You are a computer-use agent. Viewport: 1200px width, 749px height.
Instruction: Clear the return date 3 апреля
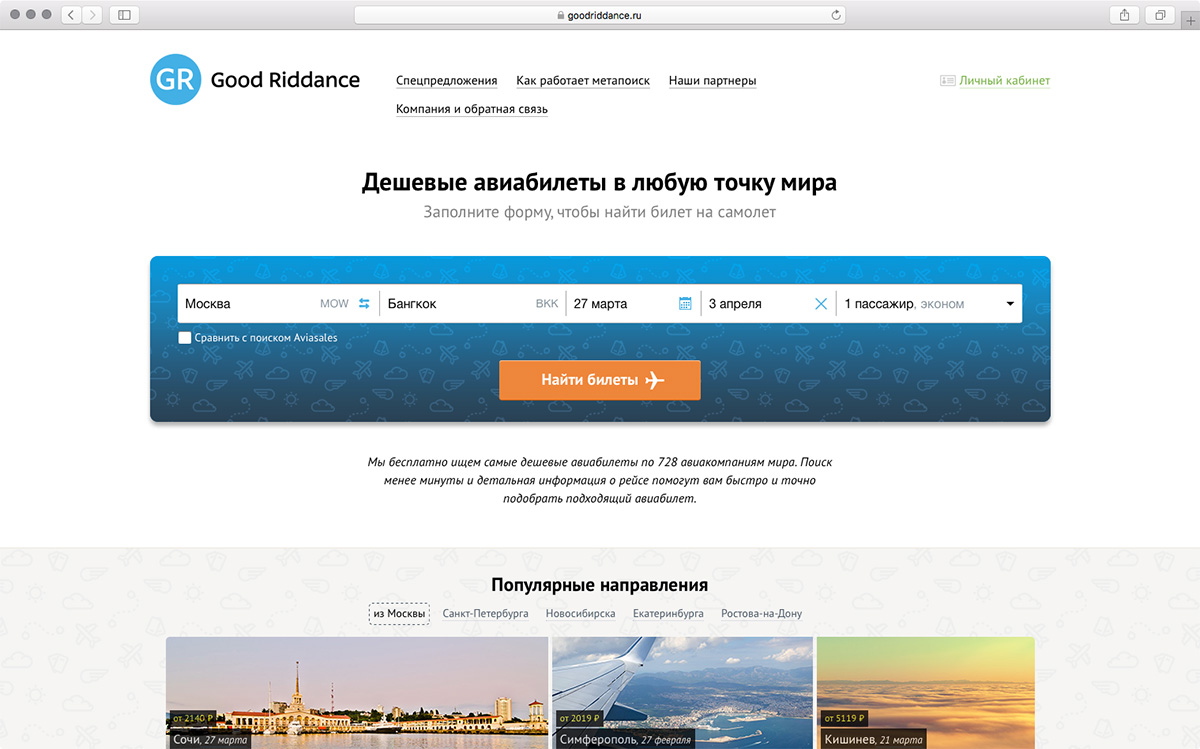point(821,304)
